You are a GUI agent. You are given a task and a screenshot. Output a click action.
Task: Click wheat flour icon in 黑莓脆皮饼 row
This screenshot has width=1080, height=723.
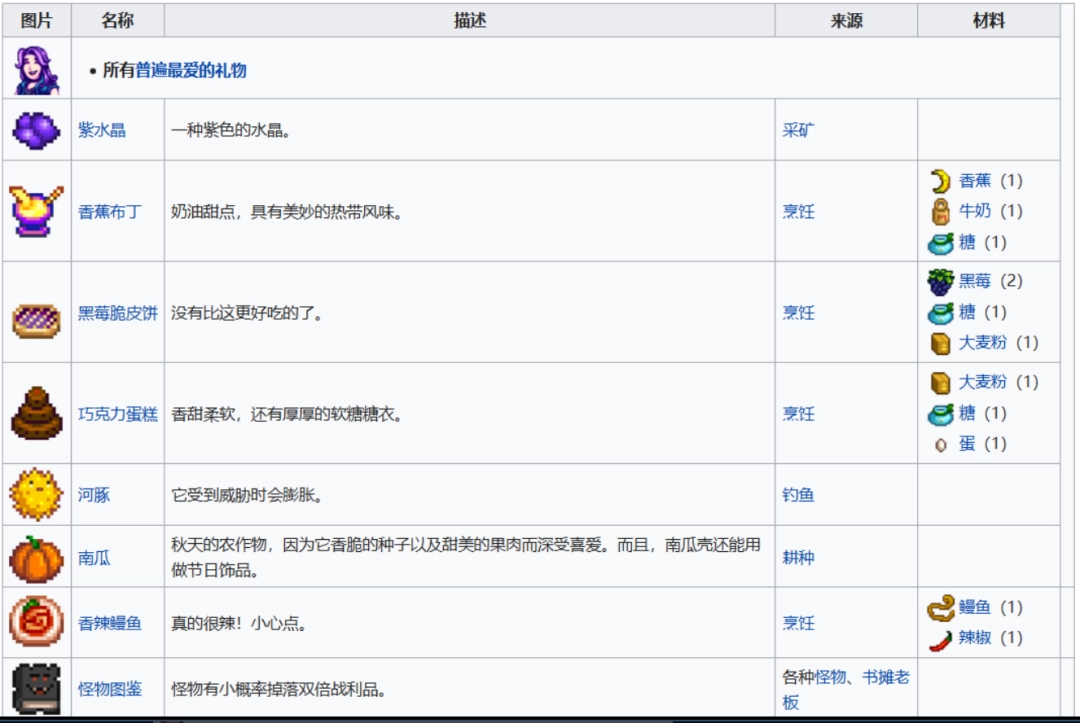[940, 343]
